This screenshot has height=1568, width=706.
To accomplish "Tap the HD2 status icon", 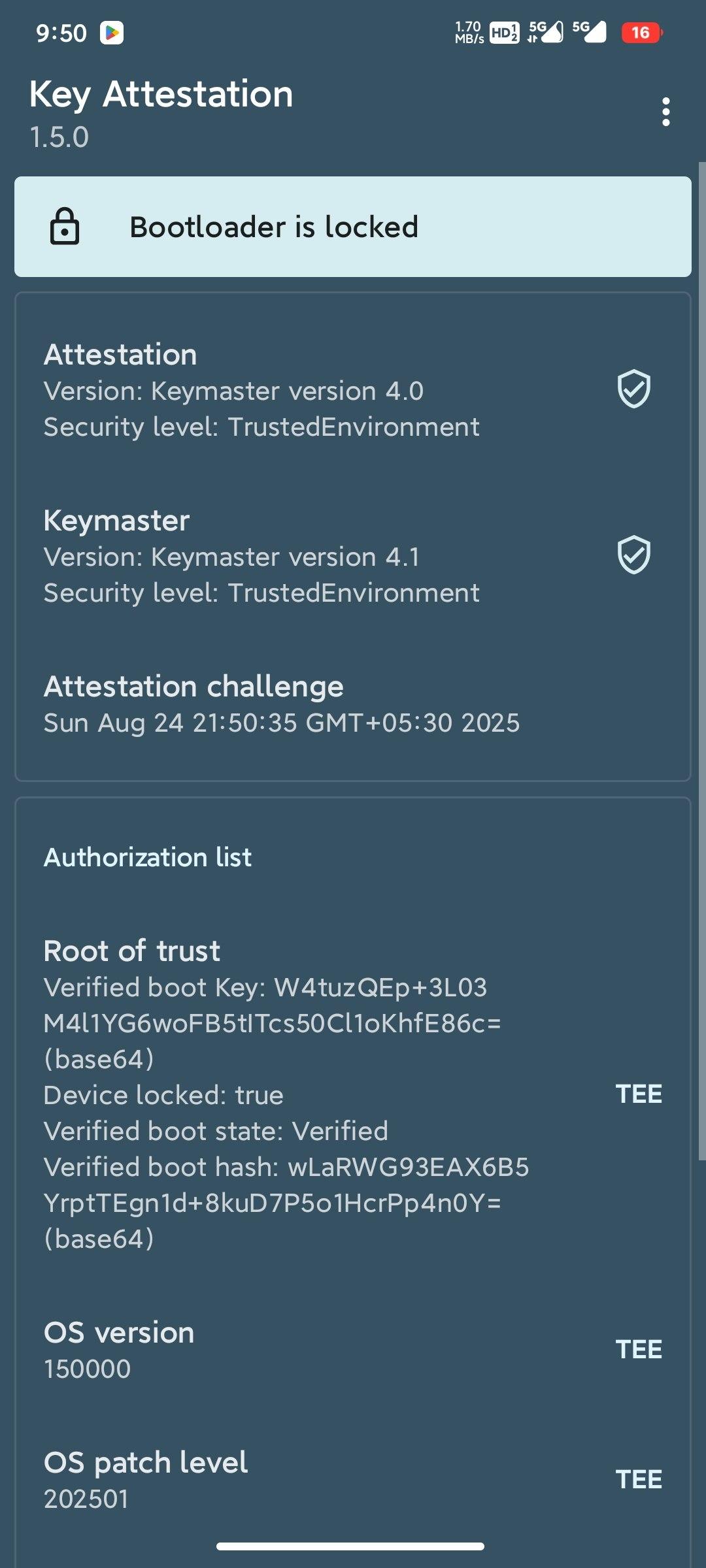I will coord(504,33).
